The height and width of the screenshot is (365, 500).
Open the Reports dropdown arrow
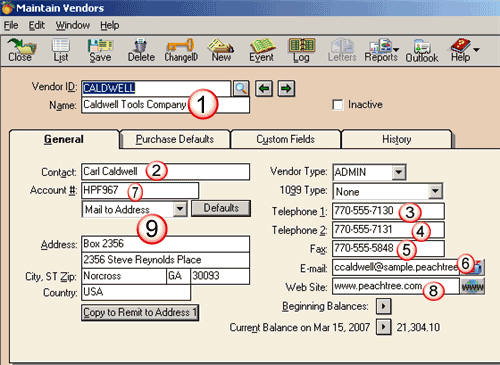pyautogui.click(x=396, y=50)
